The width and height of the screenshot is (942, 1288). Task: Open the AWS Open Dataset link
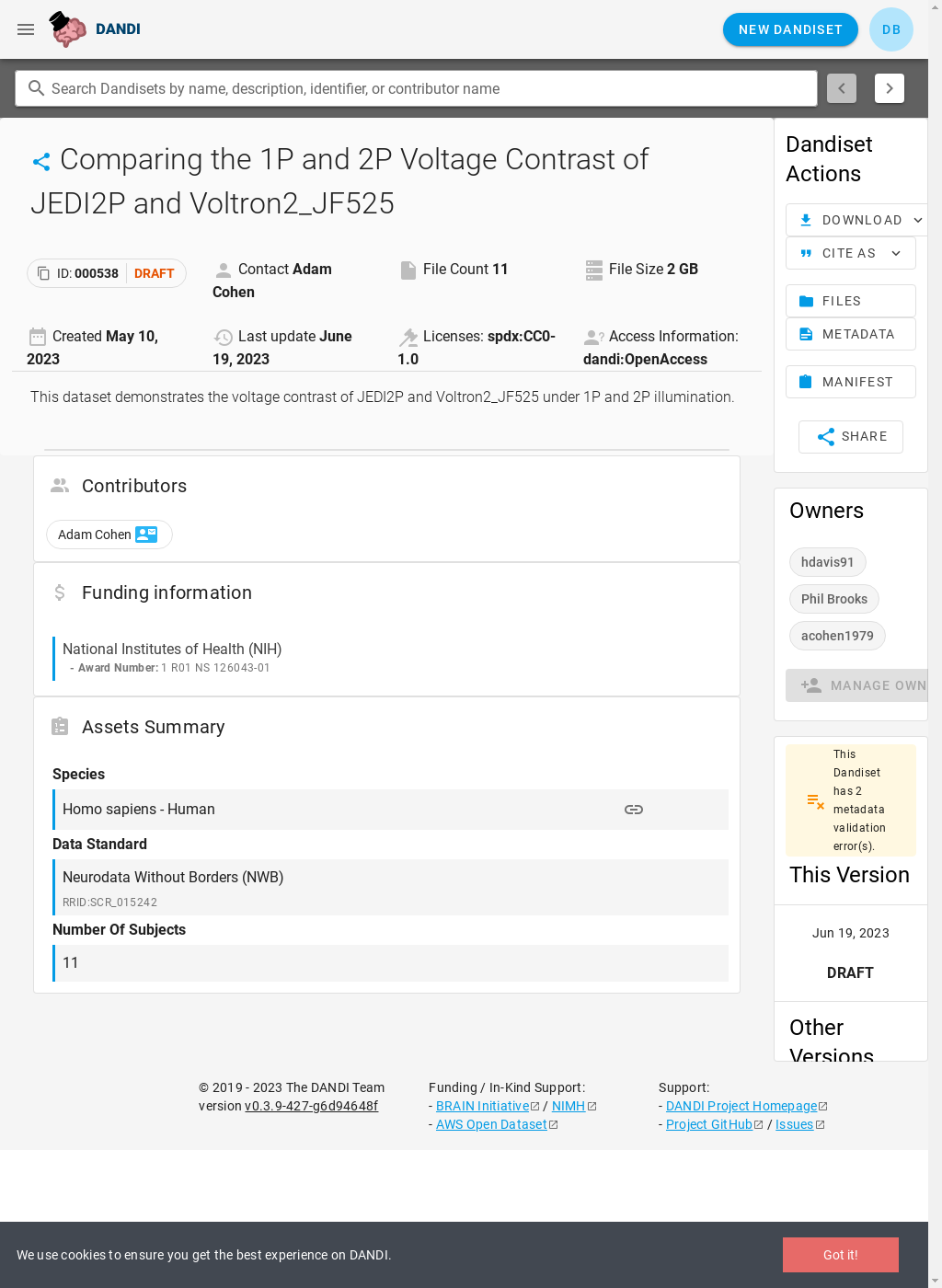491,1125
